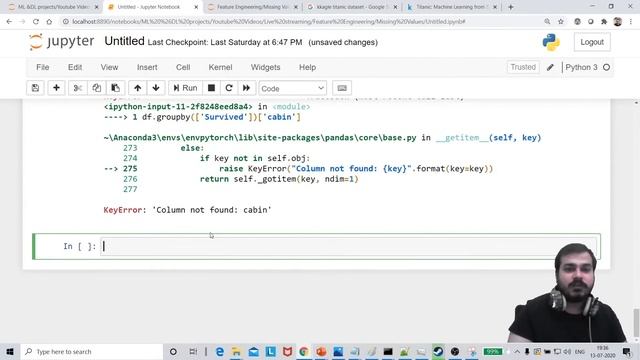Open Chrome from the taskbar
640x360 pixels.
(x=304, y=351)
